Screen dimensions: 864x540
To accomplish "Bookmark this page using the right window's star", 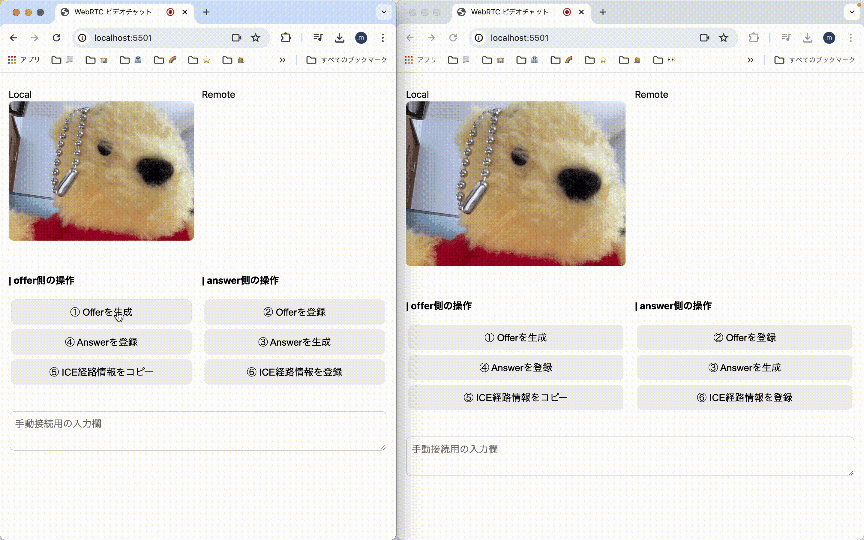I will [x=723, y=38].
